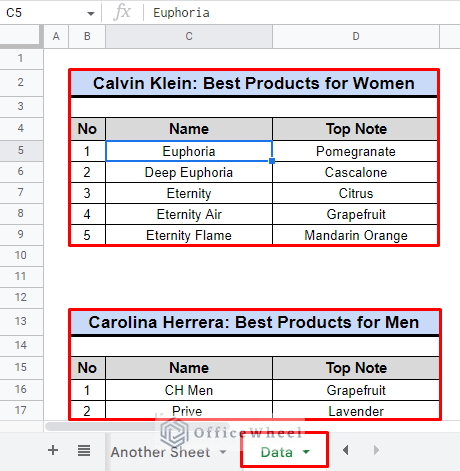This screenshot has width=460, height=471.
Task: Click the No header in row 15
Action: click(x=88, y=368)
